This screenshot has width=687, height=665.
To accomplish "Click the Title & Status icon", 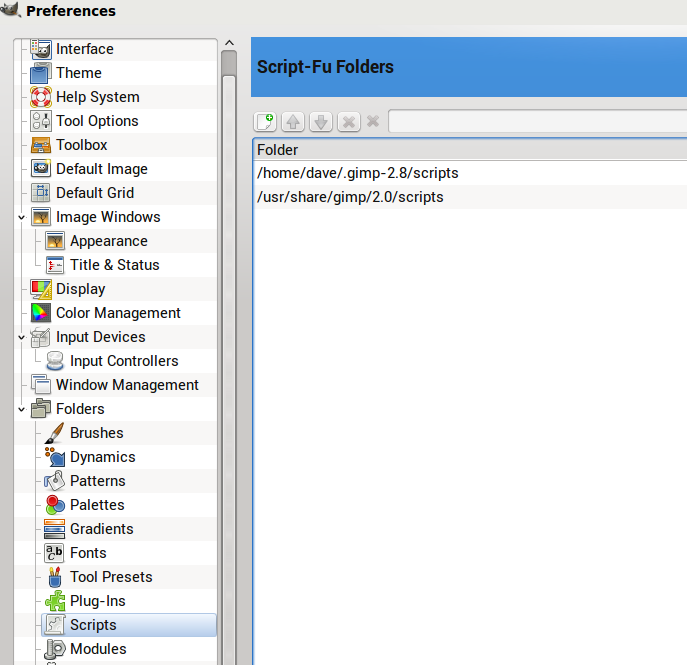I will pyautogui.click(x=55, y=265).
